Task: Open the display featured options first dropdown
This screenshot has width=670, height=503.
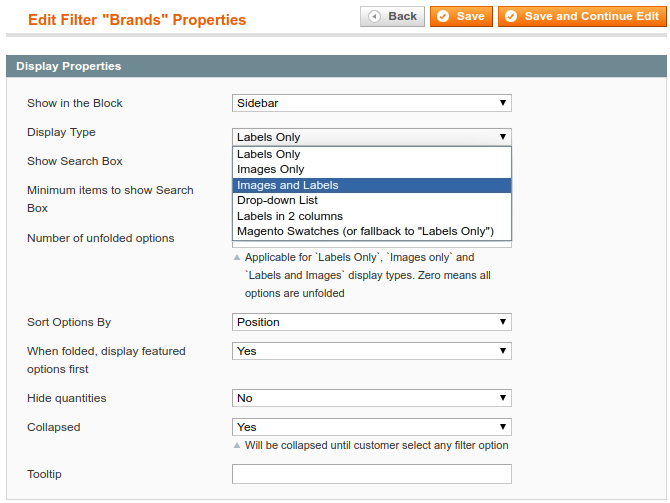Action: coord(371,351)
